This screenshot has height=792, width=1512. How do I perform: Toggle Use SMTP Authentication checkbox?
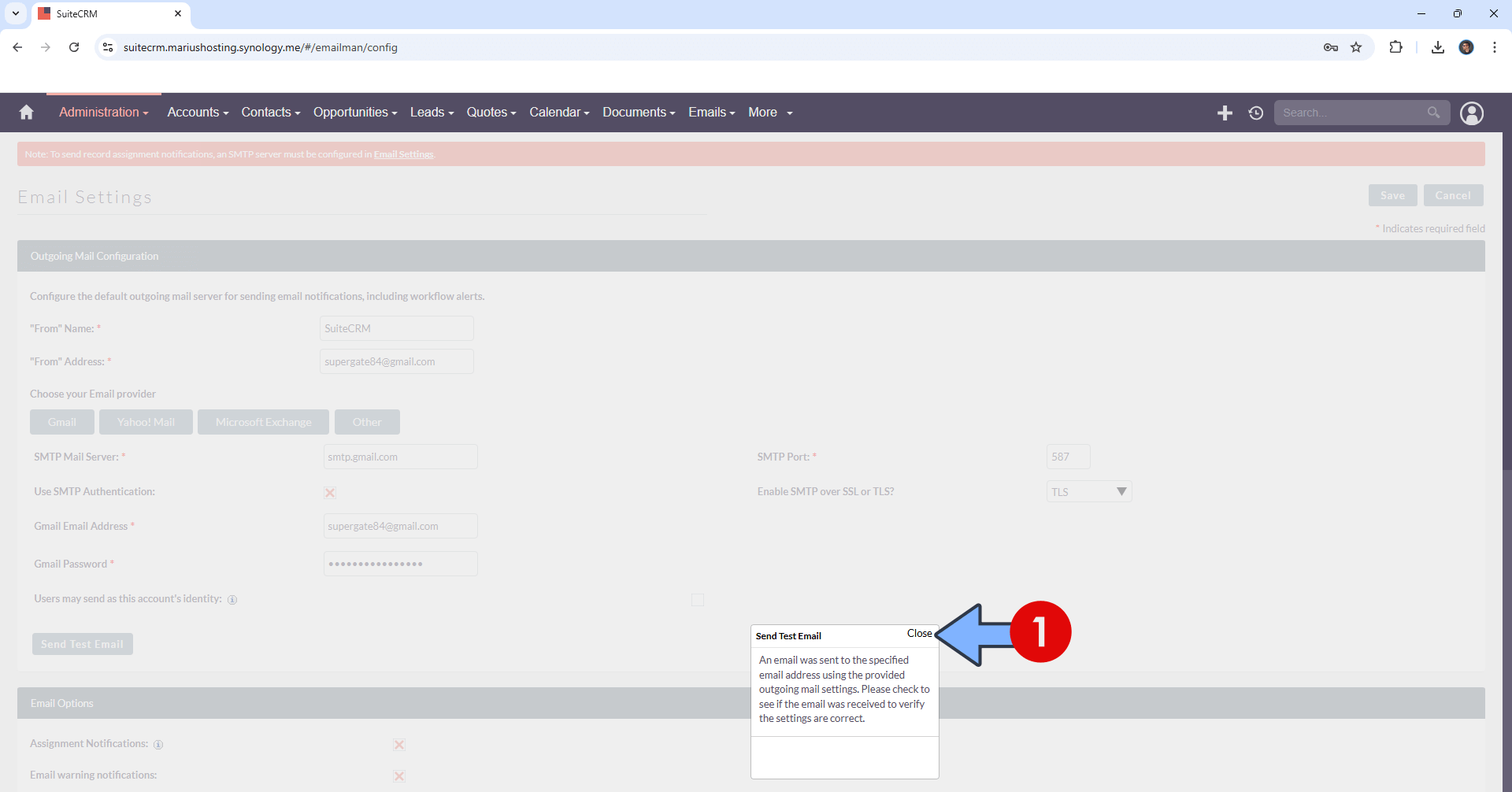[x=330, y=493]
